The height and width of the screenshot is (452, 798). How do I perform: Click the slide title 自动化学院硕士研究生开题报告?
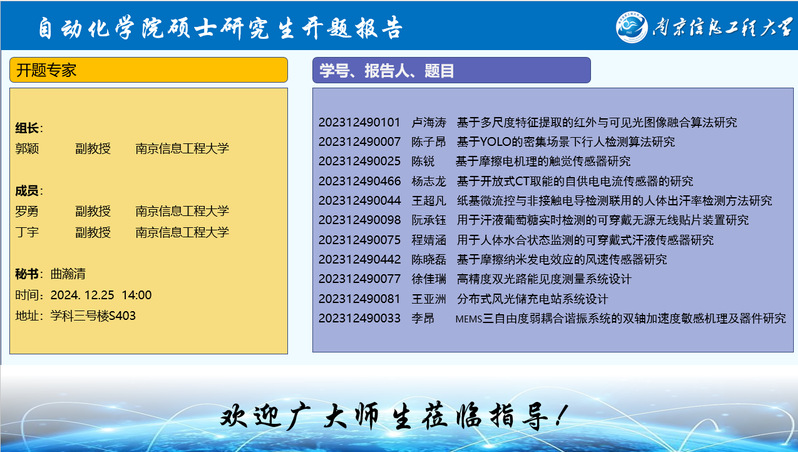coord(220,27)
